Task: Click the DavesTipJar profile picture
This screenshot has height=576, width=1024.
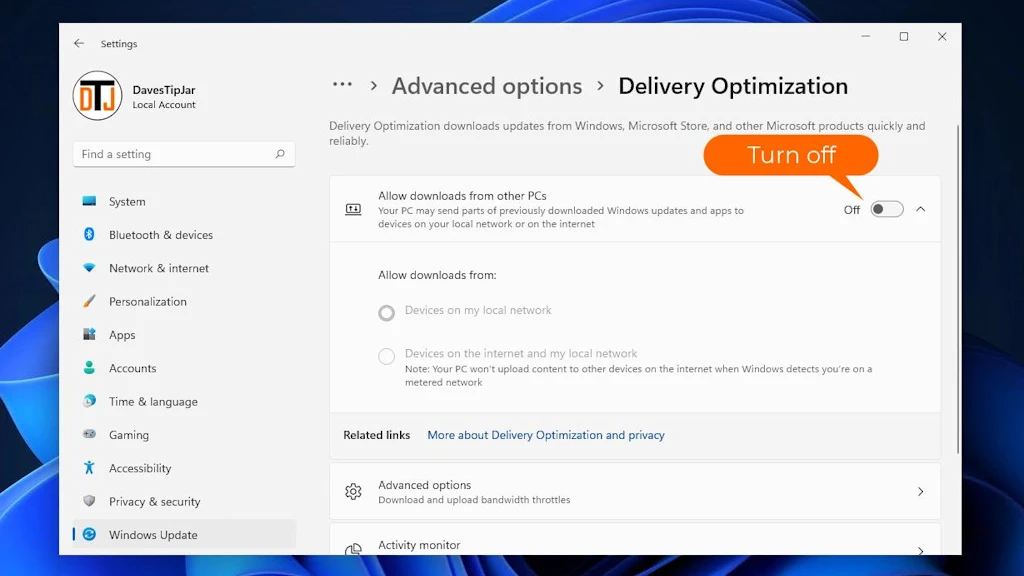Action: (x=97, y=96)
